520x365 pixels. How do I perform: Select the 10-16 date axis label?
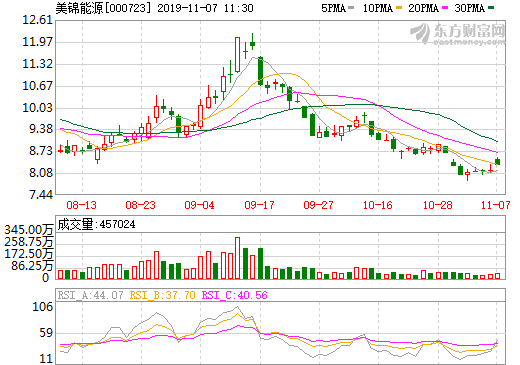pyautogui.click(x=378, y=205)
